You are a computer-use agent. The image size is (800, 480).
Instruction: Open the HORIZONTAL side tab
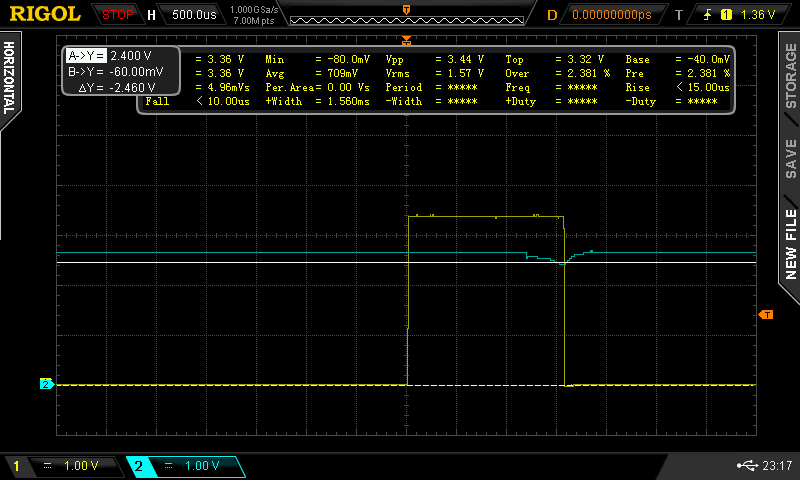[x=9, y=78]
